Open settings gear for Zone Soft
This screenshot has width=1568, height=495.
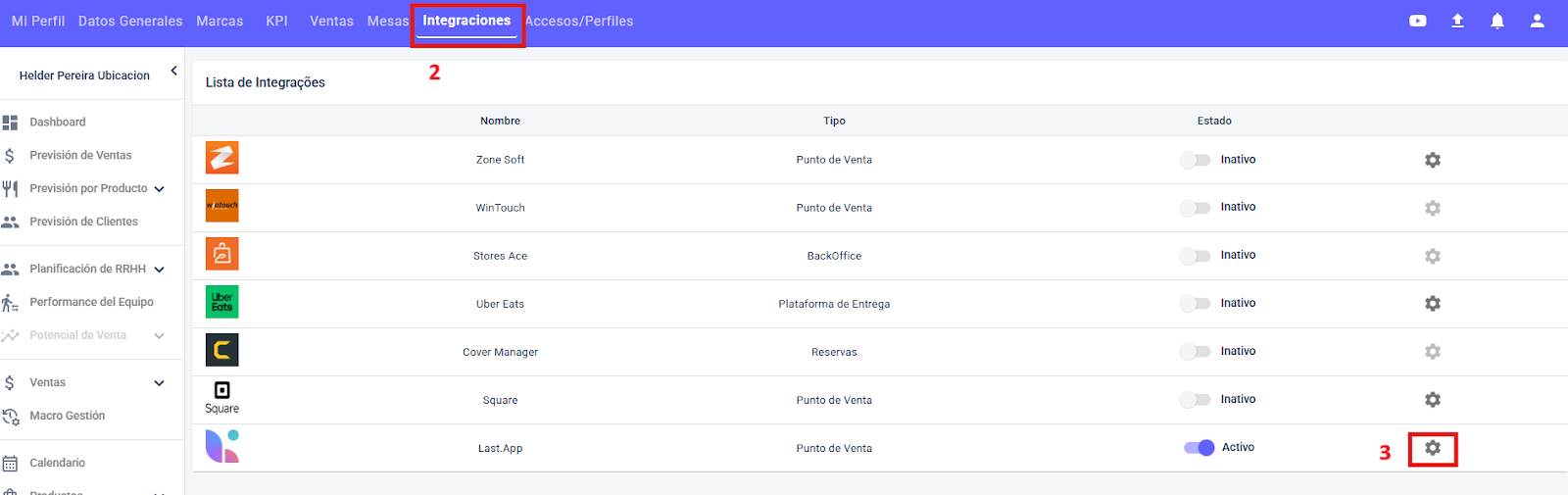pyautogui.click(x=1433, y=160)
